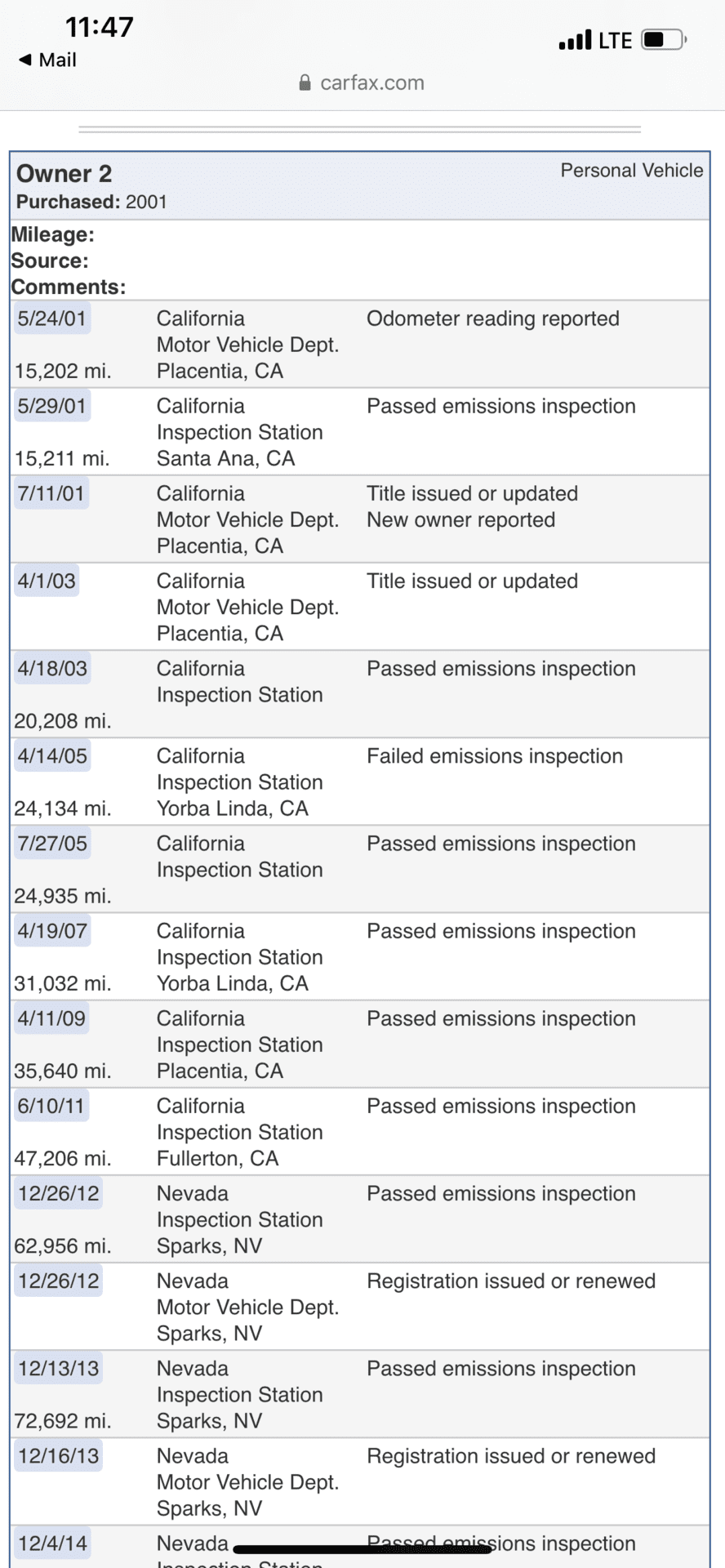Select the Failed emissions inspection entry
The width and height of the screenshot is (725, 1568).
click(x=495, y=756)
